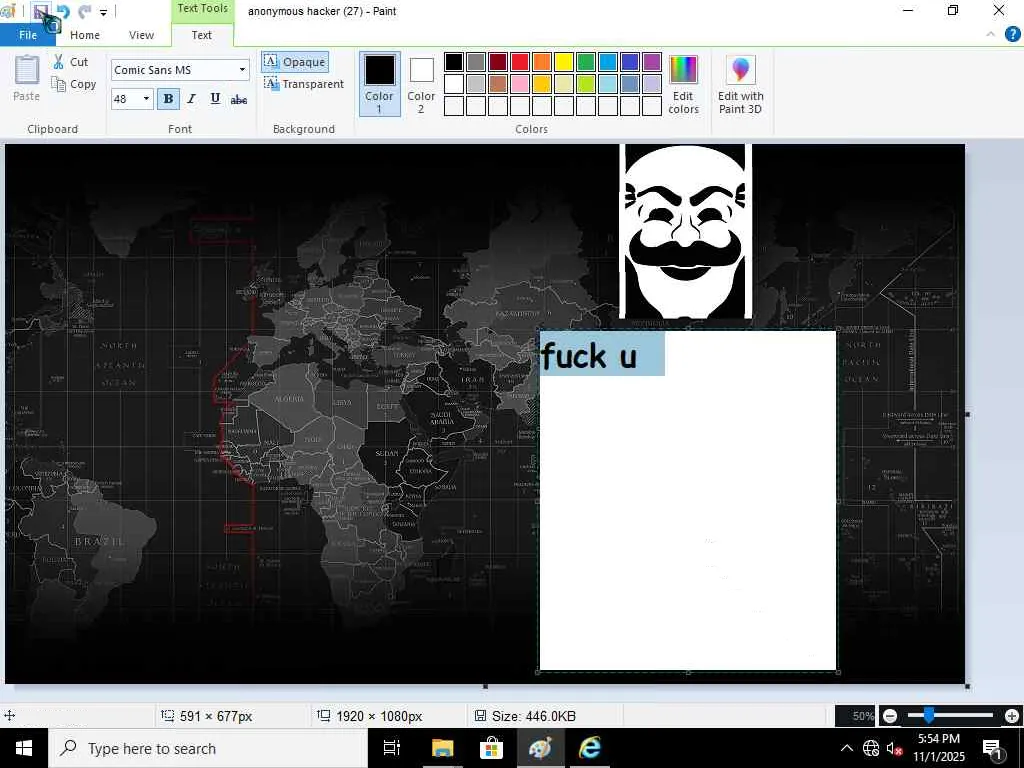This screenshot has width=1024, height=768.
Task: Pick the purple color swatch
Action: click(652, 62)
